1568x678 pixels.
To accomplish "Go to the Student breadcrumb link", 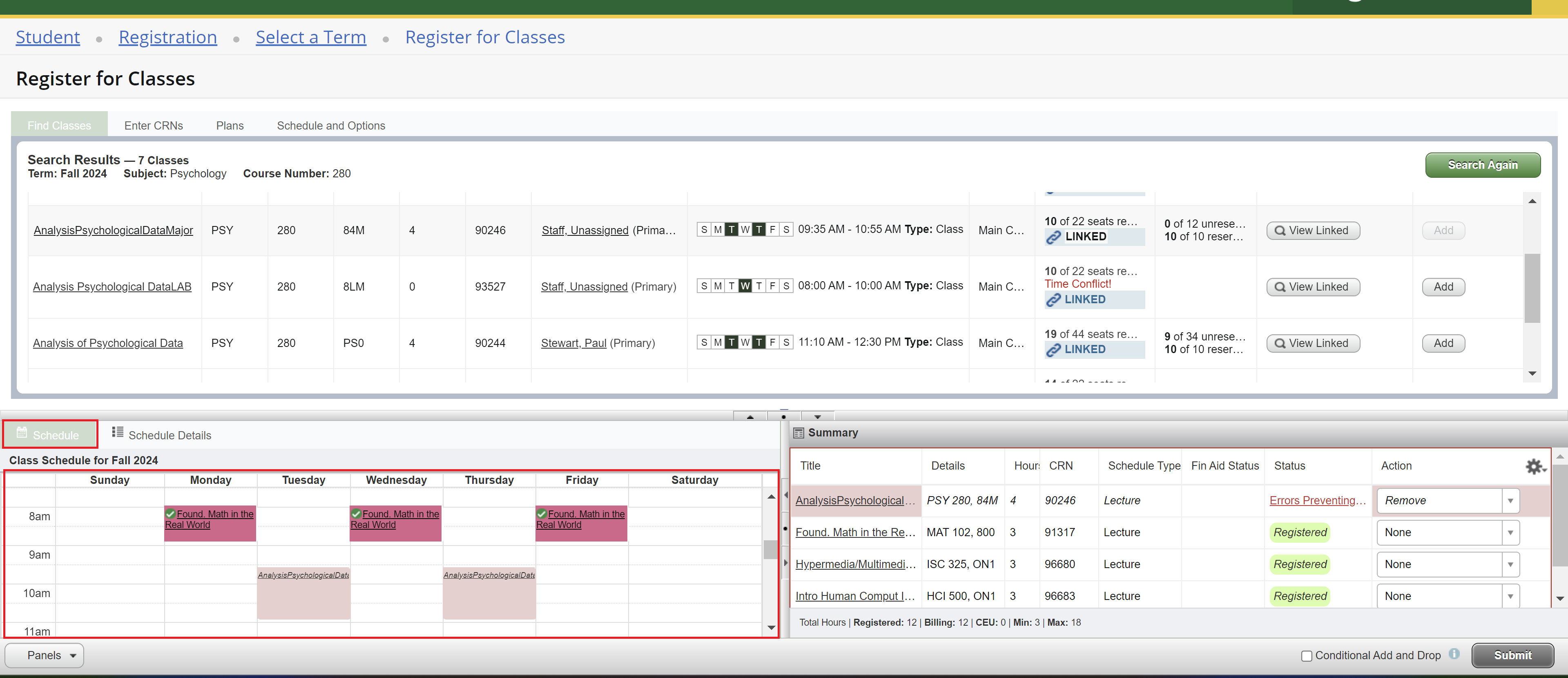I will [47, 37].
